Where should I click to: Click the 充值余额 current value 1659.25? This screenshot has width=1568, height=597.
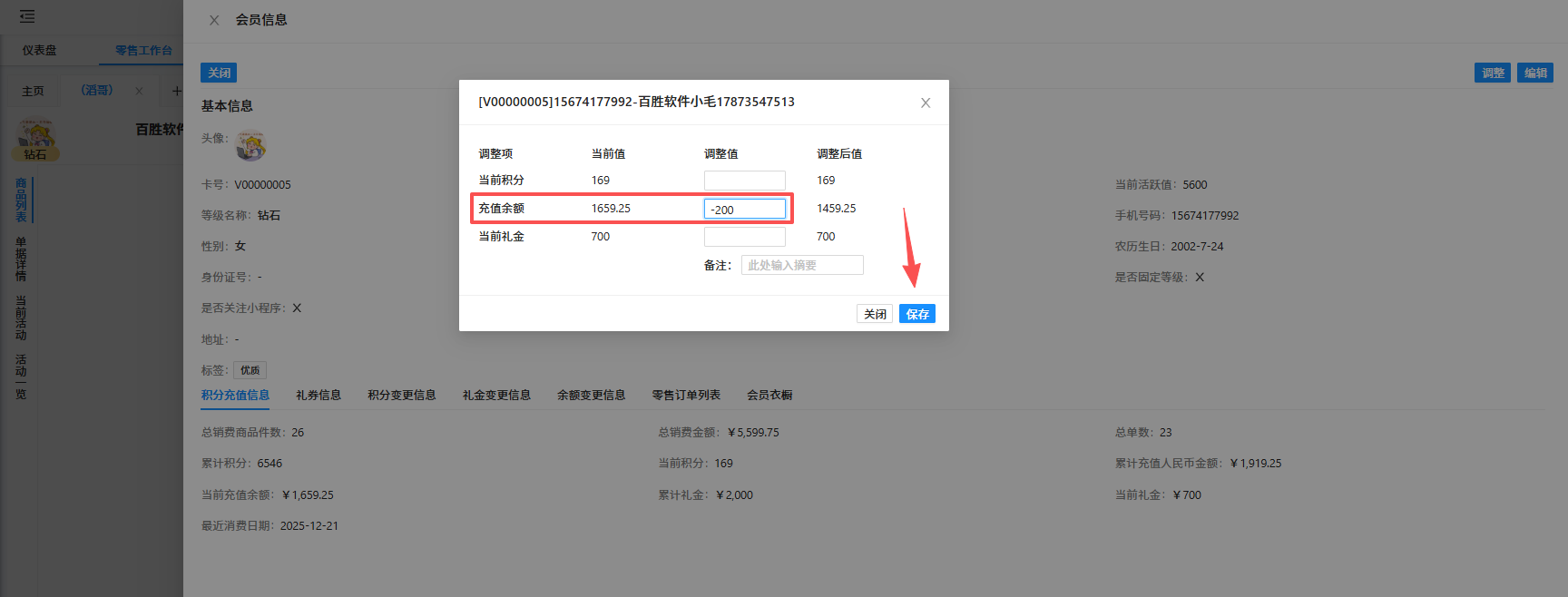[x=611, y=209]
